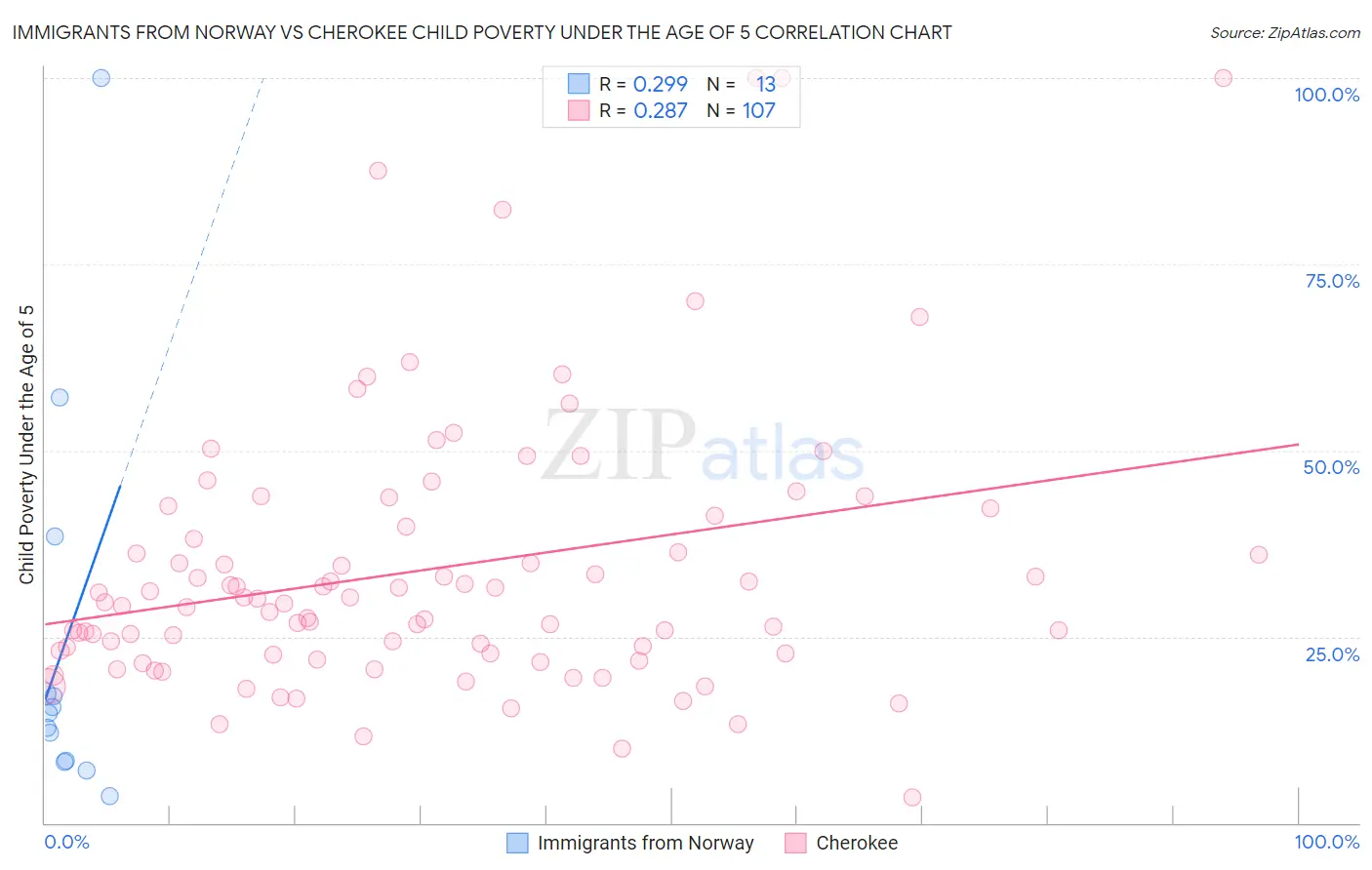The width and height of the screenshot is (1372, 870).
Task: Click the pink swatch beside R = 0.287
Action: 579,110
